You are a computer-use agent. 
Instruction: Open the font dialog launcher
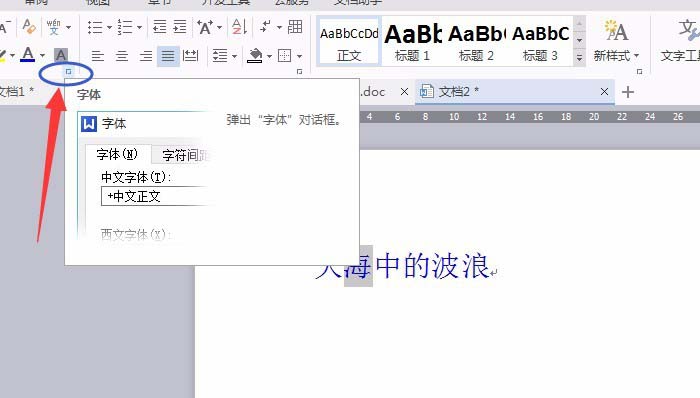point(68,71)
